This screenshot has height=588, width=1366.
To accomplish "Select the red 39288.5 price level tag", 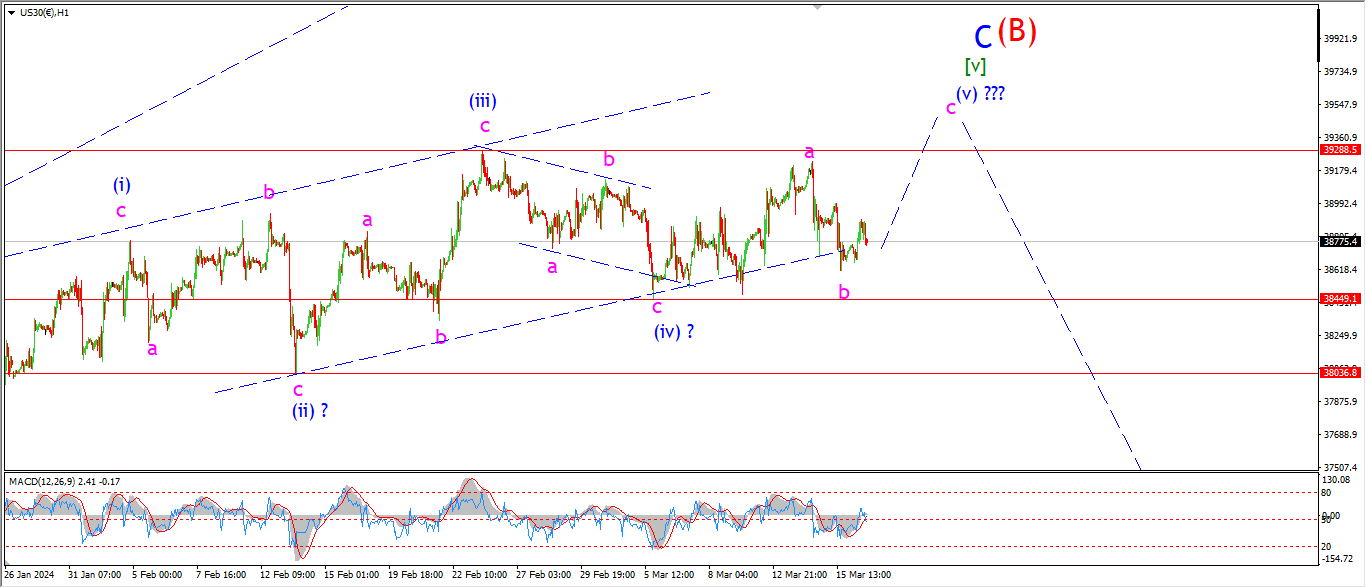I will click(1340, 149).
